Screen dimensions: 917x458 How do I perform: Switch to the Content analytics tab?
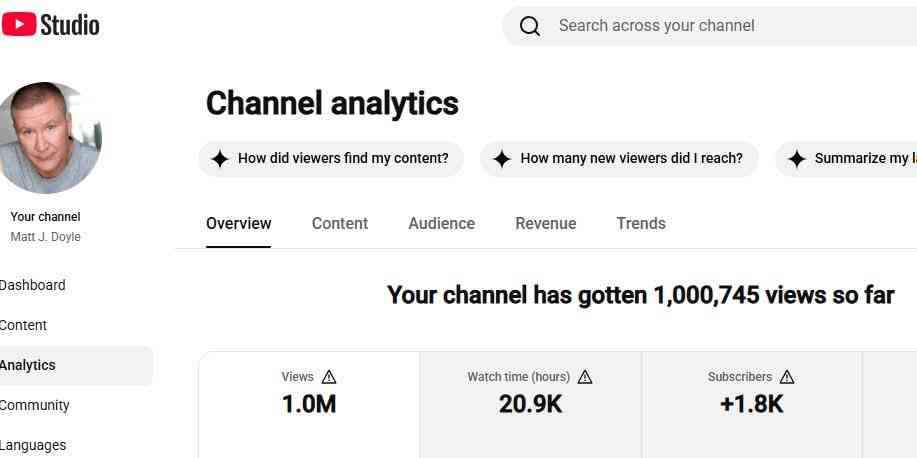pyautogui.click(x=340, y=223)
